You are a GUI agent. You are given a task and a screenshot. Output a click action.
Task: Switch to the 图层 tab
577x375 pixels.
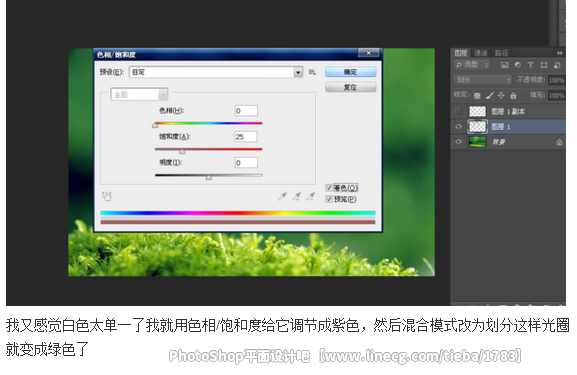point(460,53)
